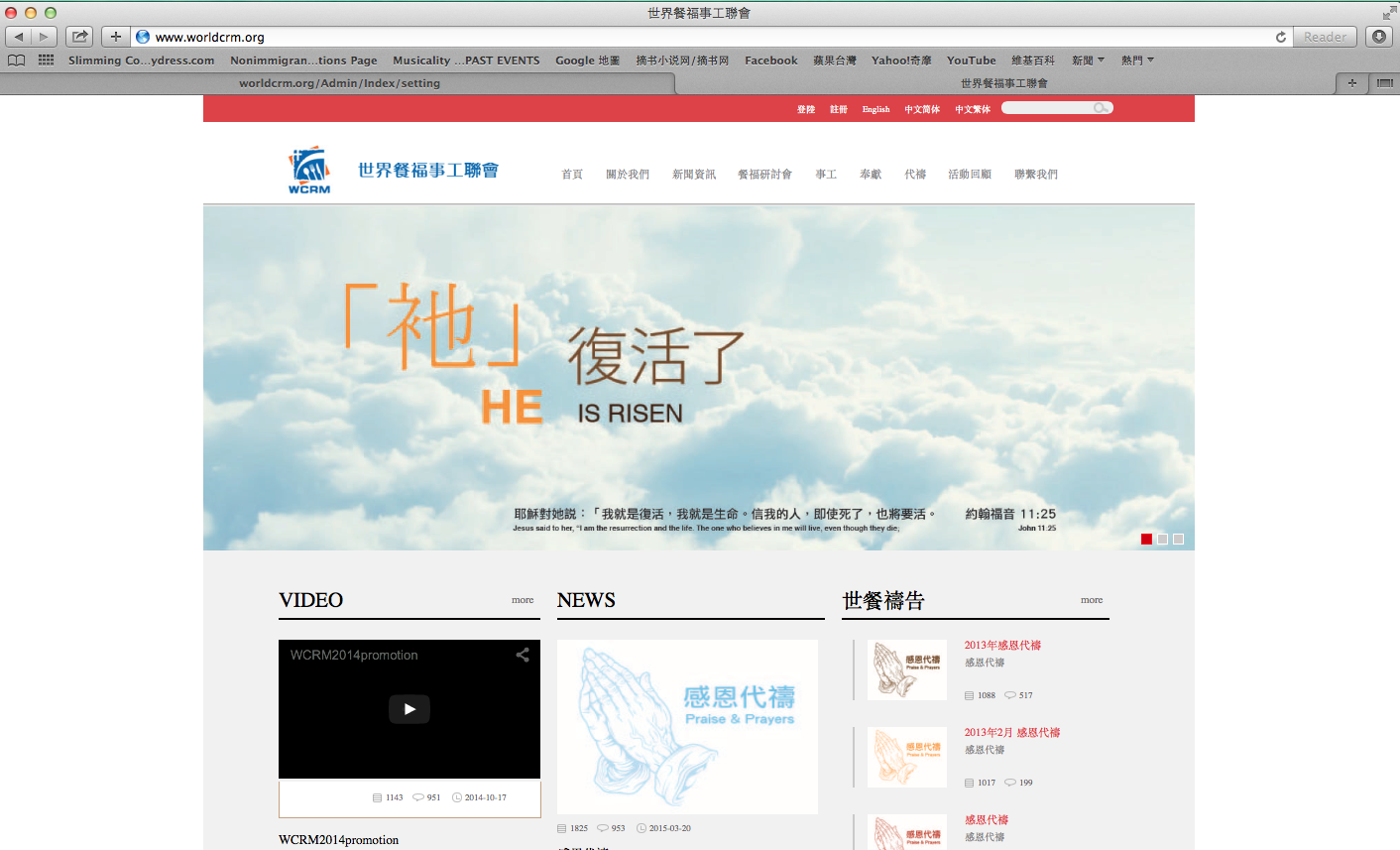This screenshot has height=850, width=1400.
Task: Click the more link next to VIDEO
Action: (523, 600)
